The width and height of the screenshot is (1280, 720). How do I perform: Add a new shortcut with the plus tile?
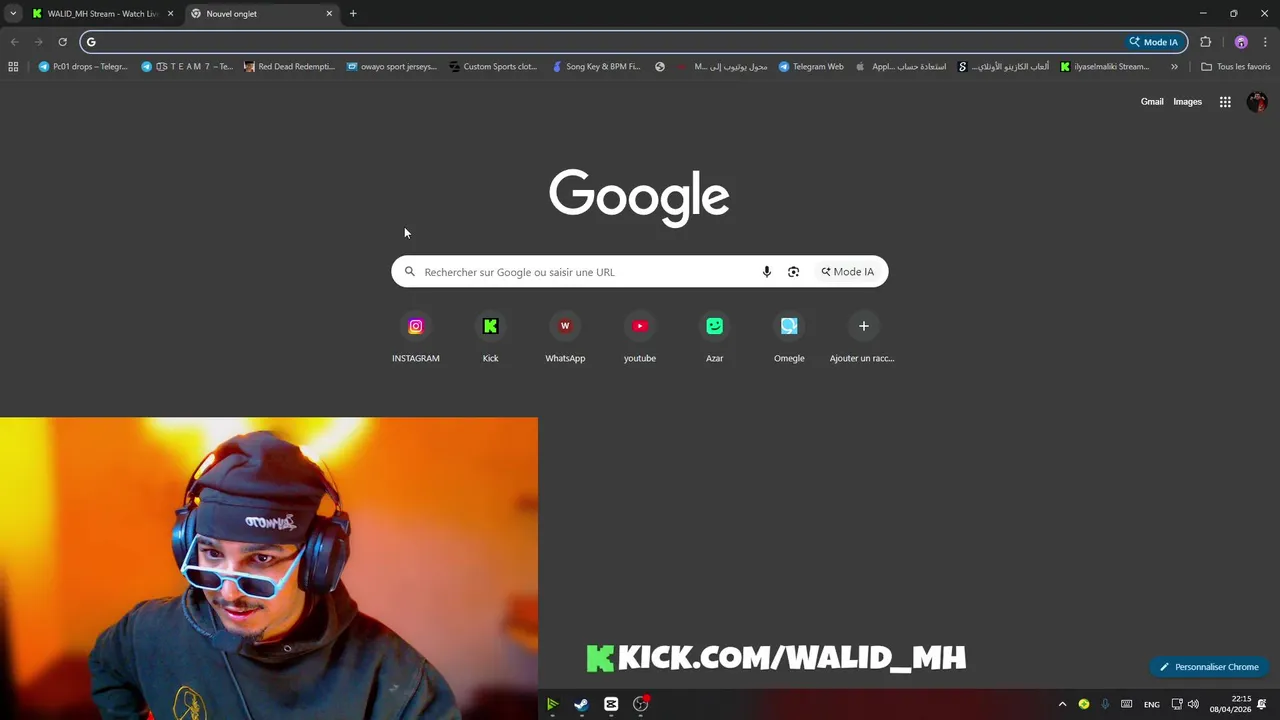(864, 338)
